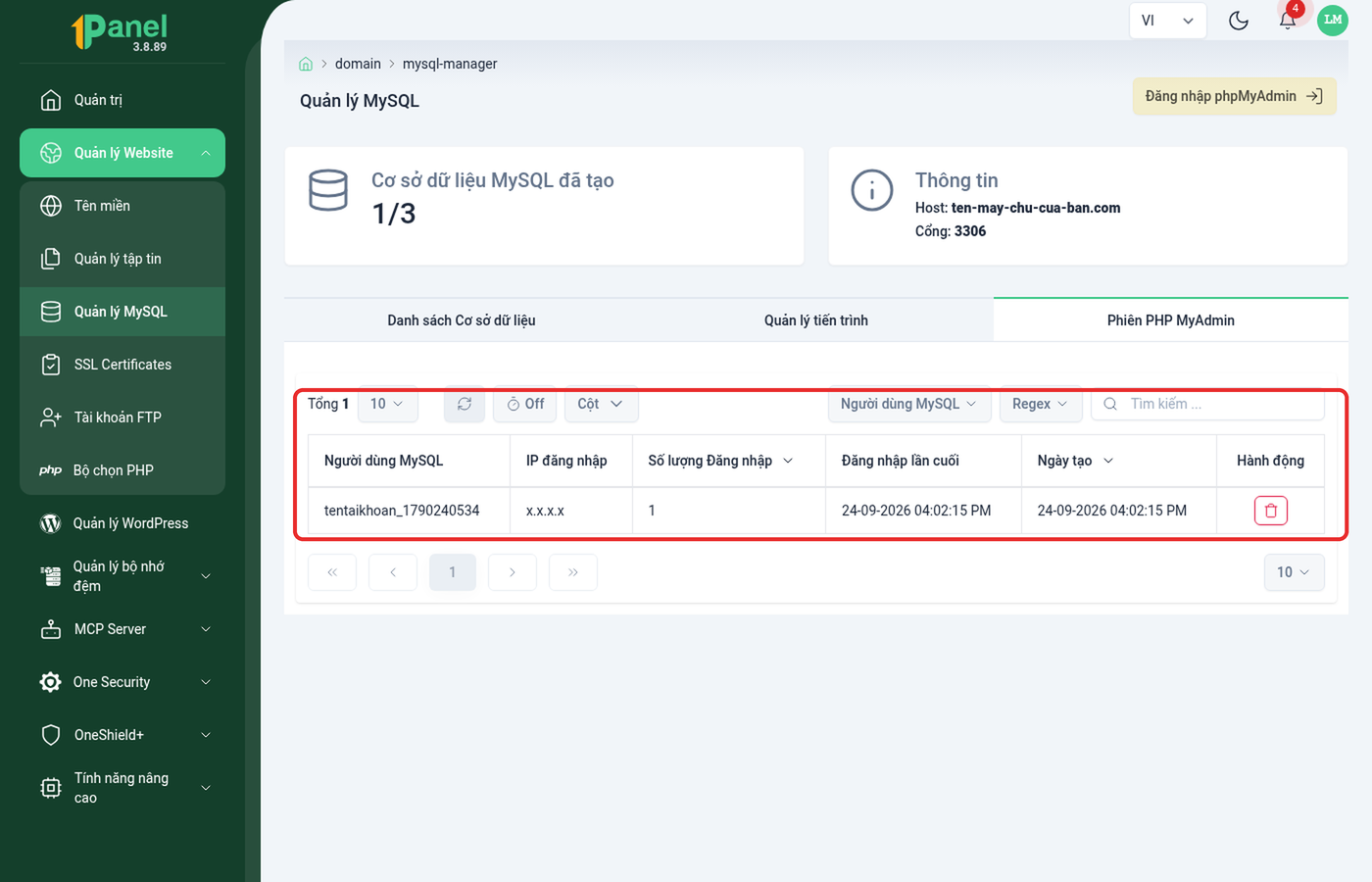1372x882 pixels.
Task: Open Tên miền sidebar item
Action: point(122,206)
